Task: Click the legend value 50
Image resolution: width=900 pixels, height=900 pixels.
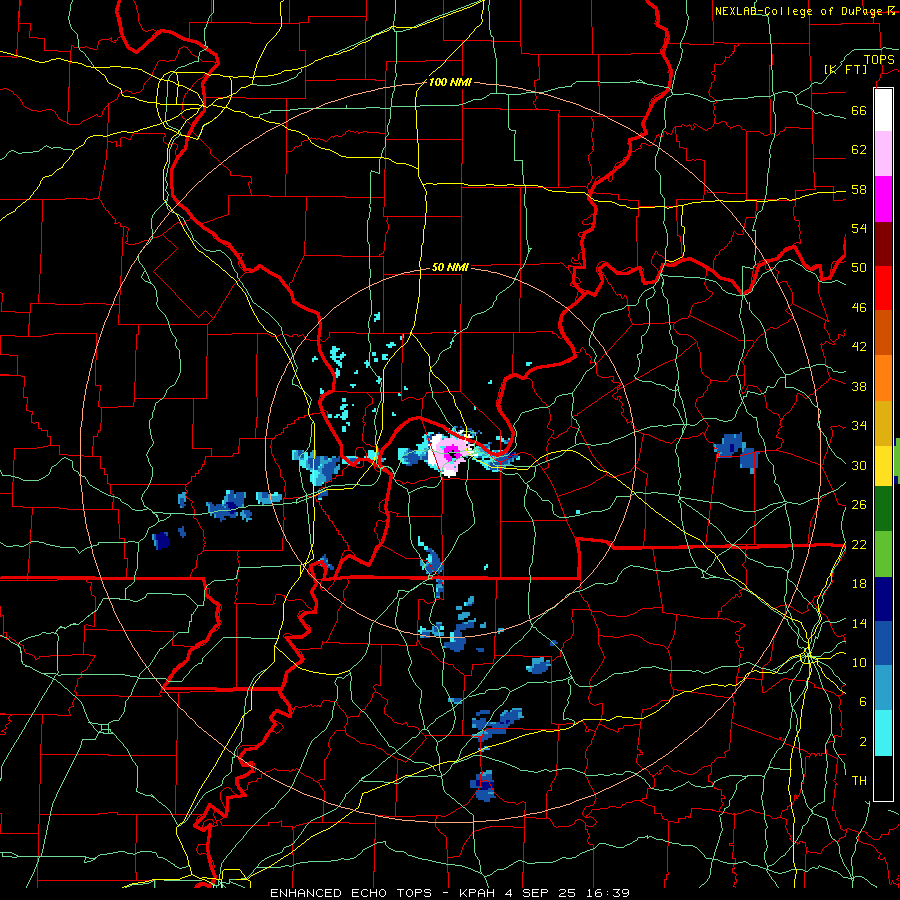Action: point(859,268)
